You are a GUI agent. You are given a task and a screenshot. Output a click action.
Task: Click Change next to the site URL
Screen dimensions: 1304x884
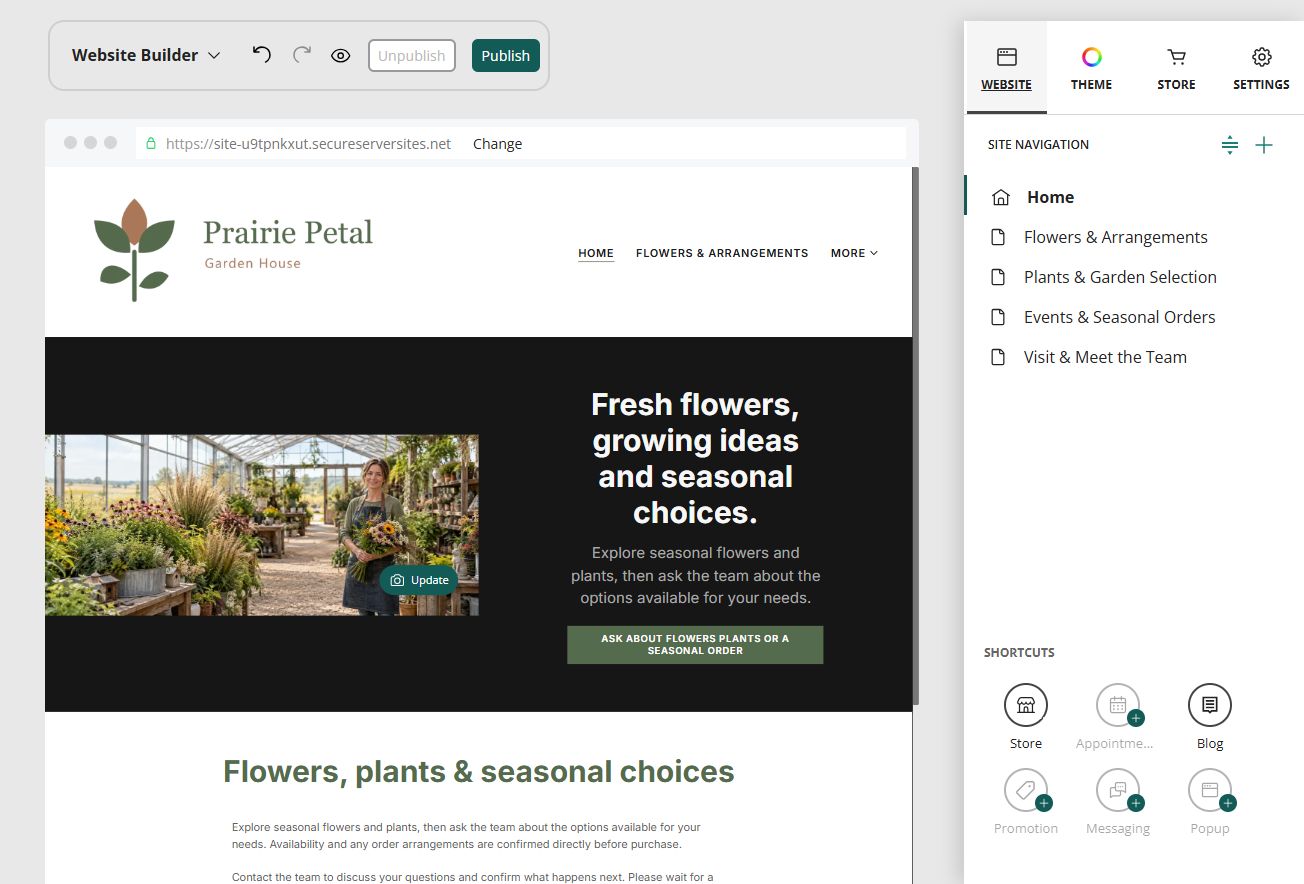coord(497,144)
